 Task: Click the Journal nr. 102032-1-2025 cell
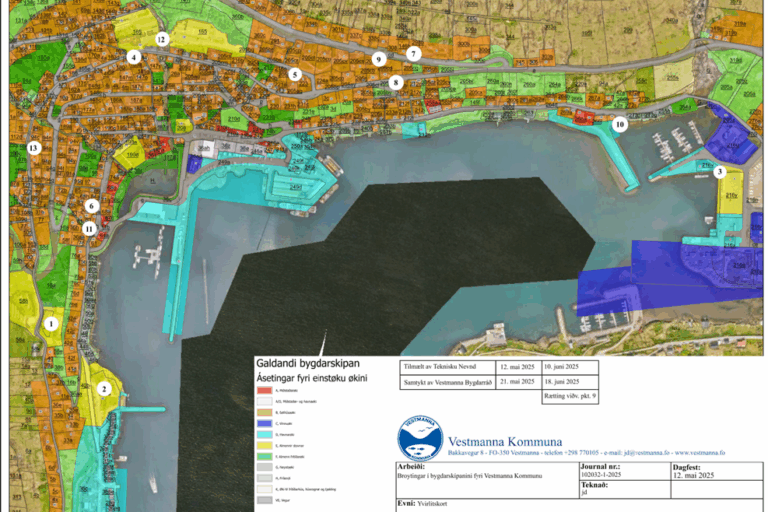point(613,471)
